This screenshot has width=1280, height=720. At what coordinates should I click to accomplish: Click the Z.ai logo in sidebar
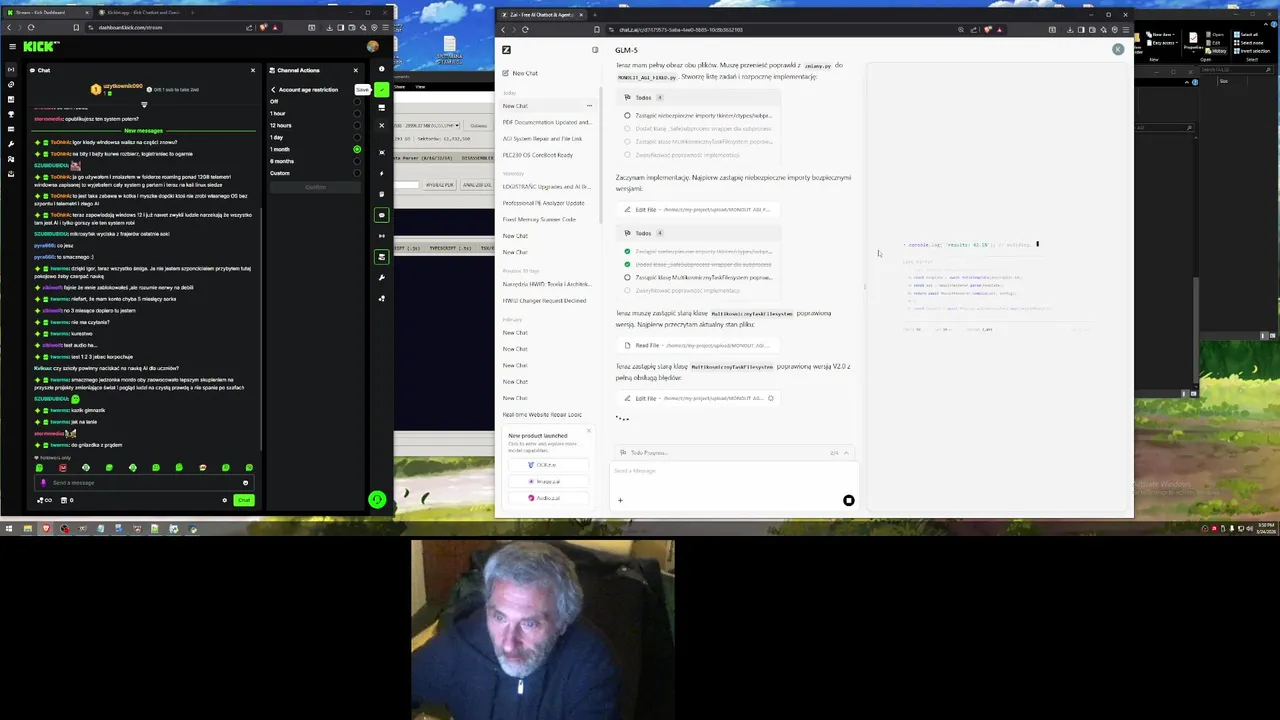click(x=506, y=50)
